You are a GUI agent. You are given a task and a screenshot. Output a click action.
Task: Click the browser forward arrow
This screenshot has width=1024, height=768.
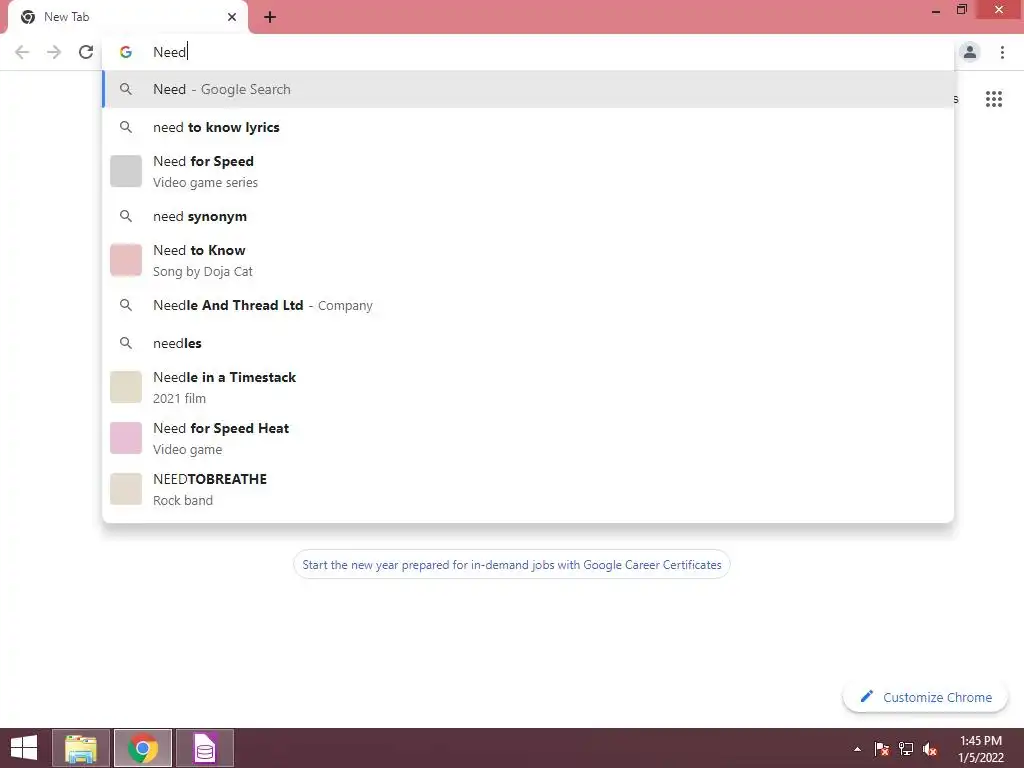54,52
